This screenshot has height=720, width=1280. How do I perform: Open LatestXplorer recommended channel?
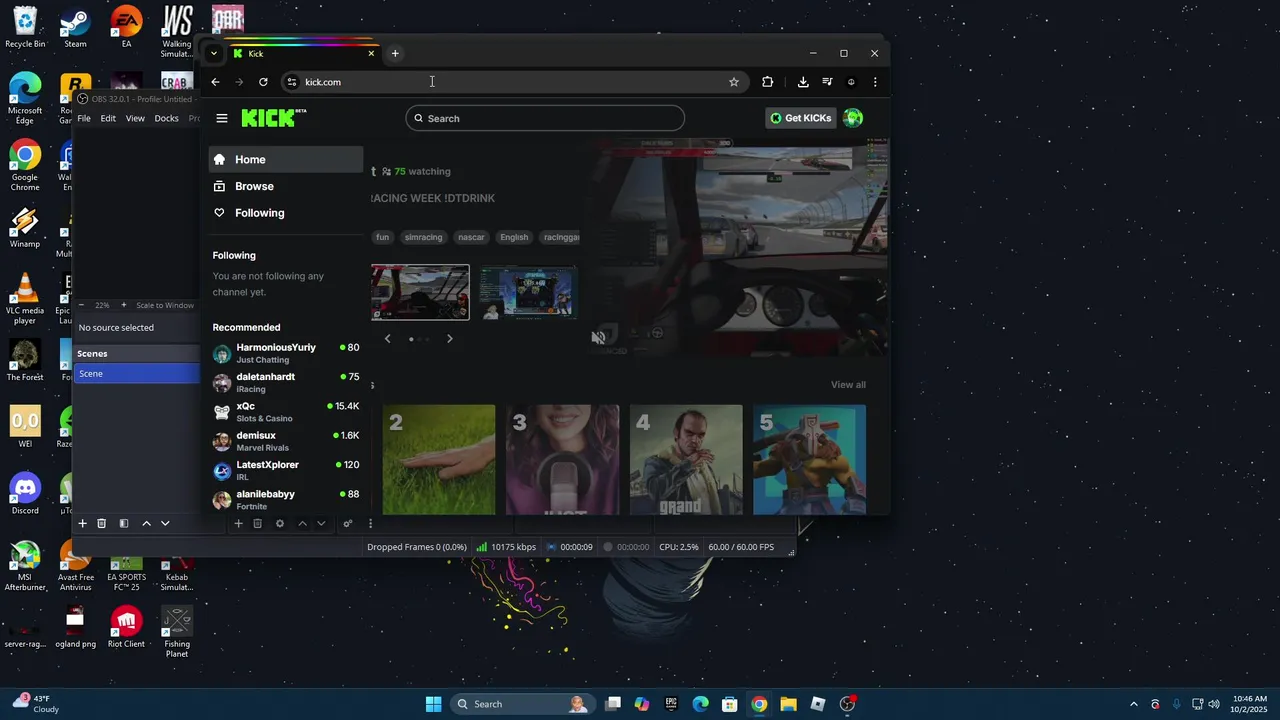click(x=286, y=470)
